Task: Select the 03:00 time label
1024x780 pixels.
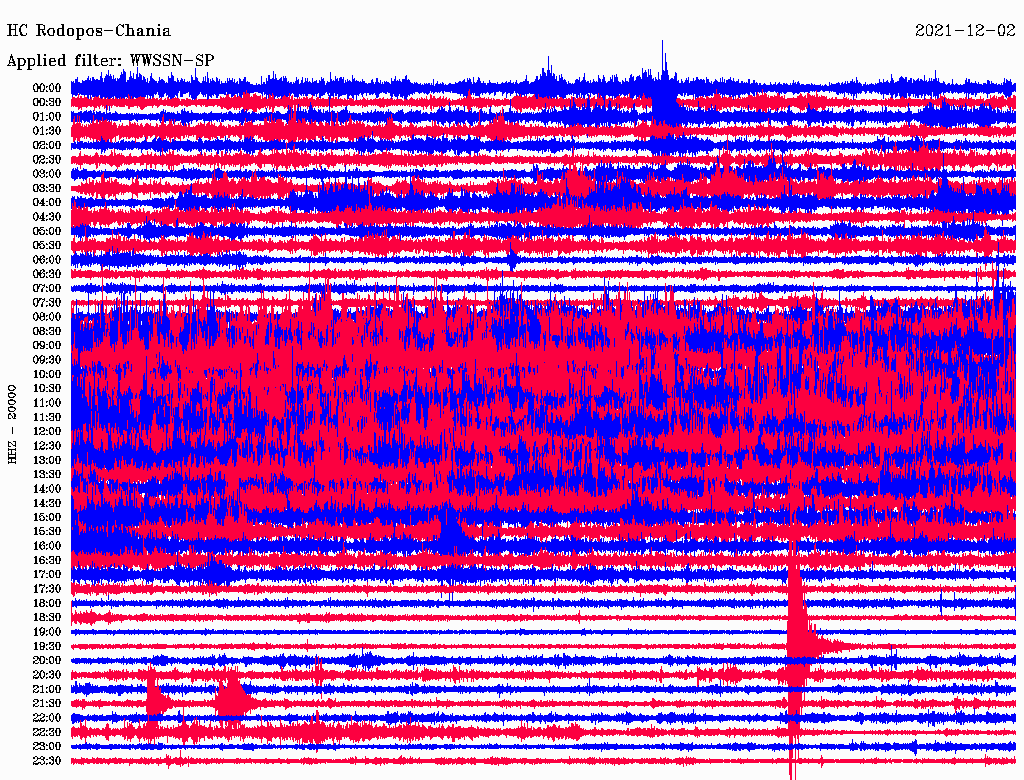Action: [46, 174]
